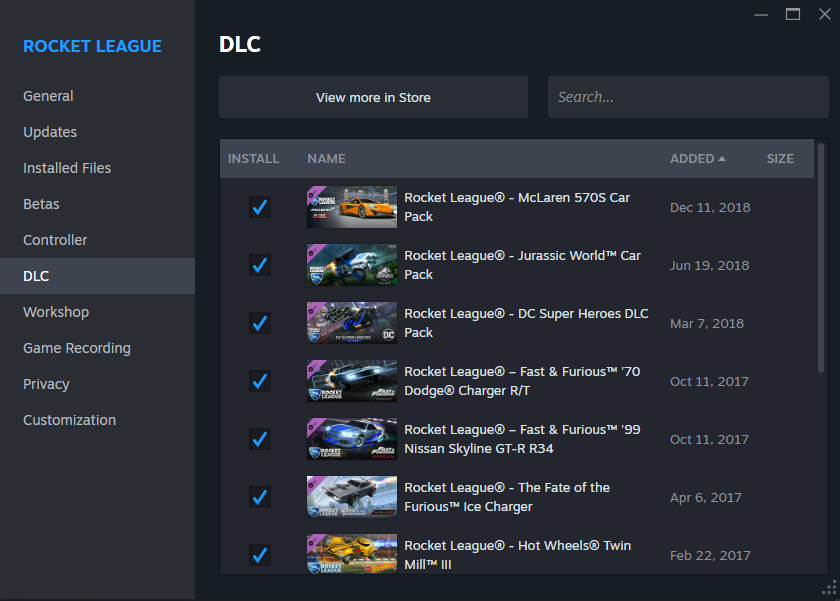This screenshot has width=840, height=601.
Task: Toggle install for Hot Wheels Twin Mill III
Action: click(259, 553)
